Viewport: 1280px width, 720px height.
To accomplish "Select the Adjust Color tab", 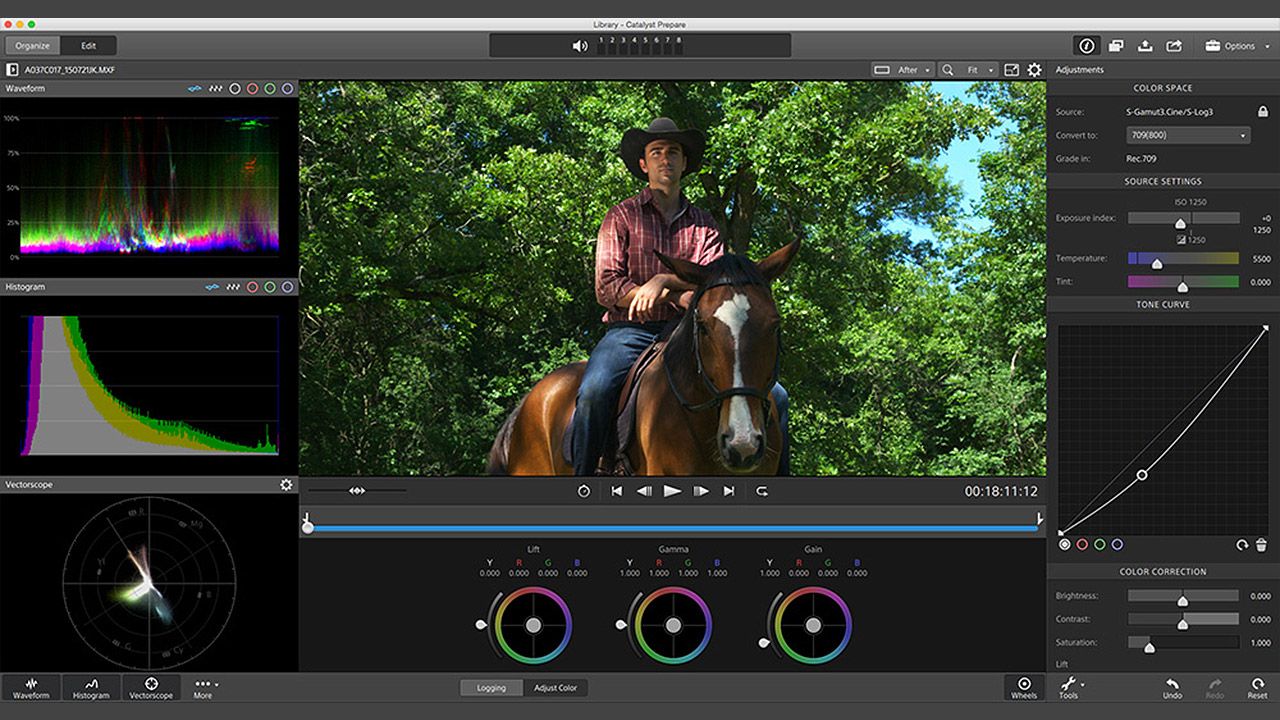I will click(555, 688).
